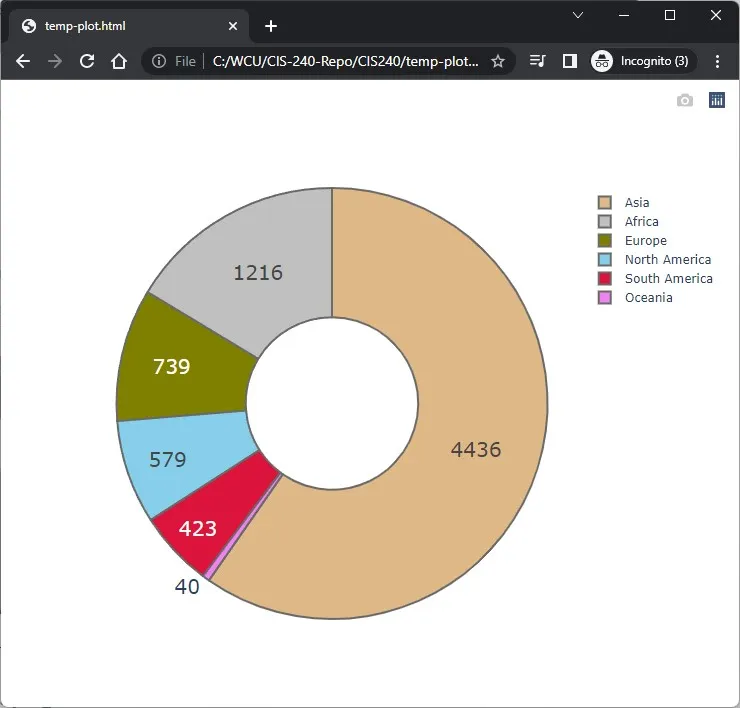Open the Incognito (3) profile button
740x708 pixels.
tap(643, 61)
